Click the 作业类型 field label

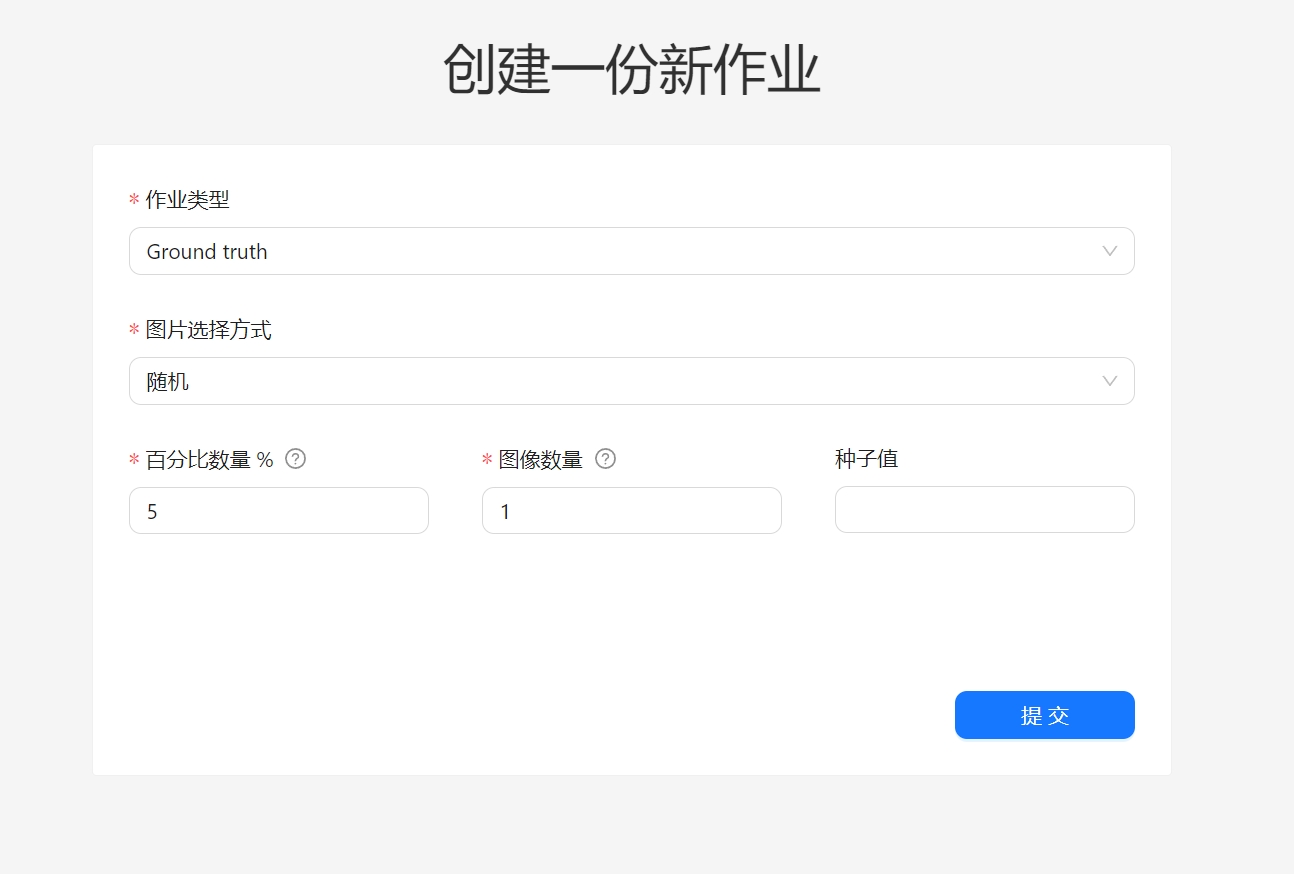187,200
